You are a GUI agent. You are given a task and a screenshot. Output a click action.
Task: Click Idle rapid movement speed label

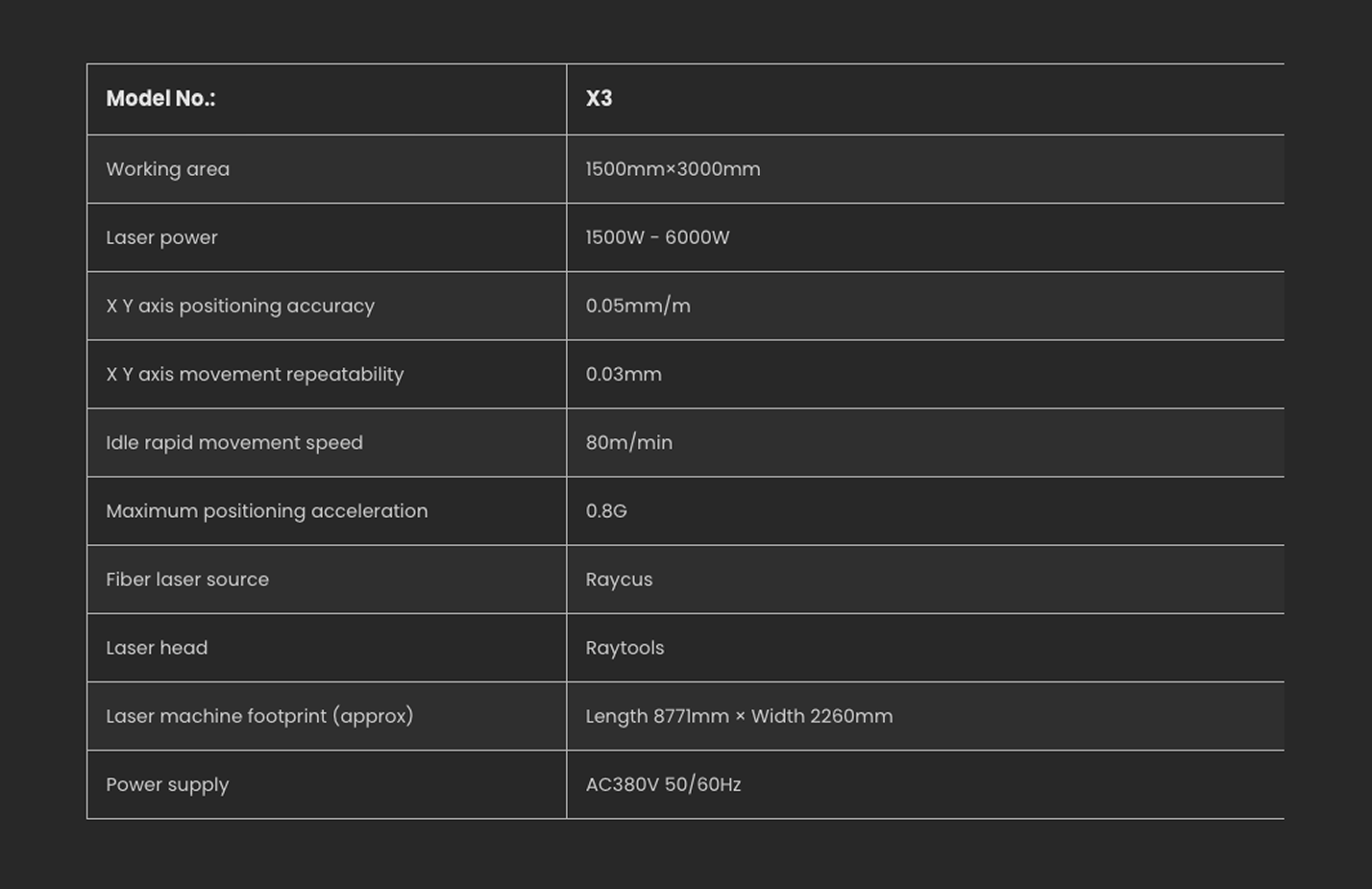(x=234, y=442)
